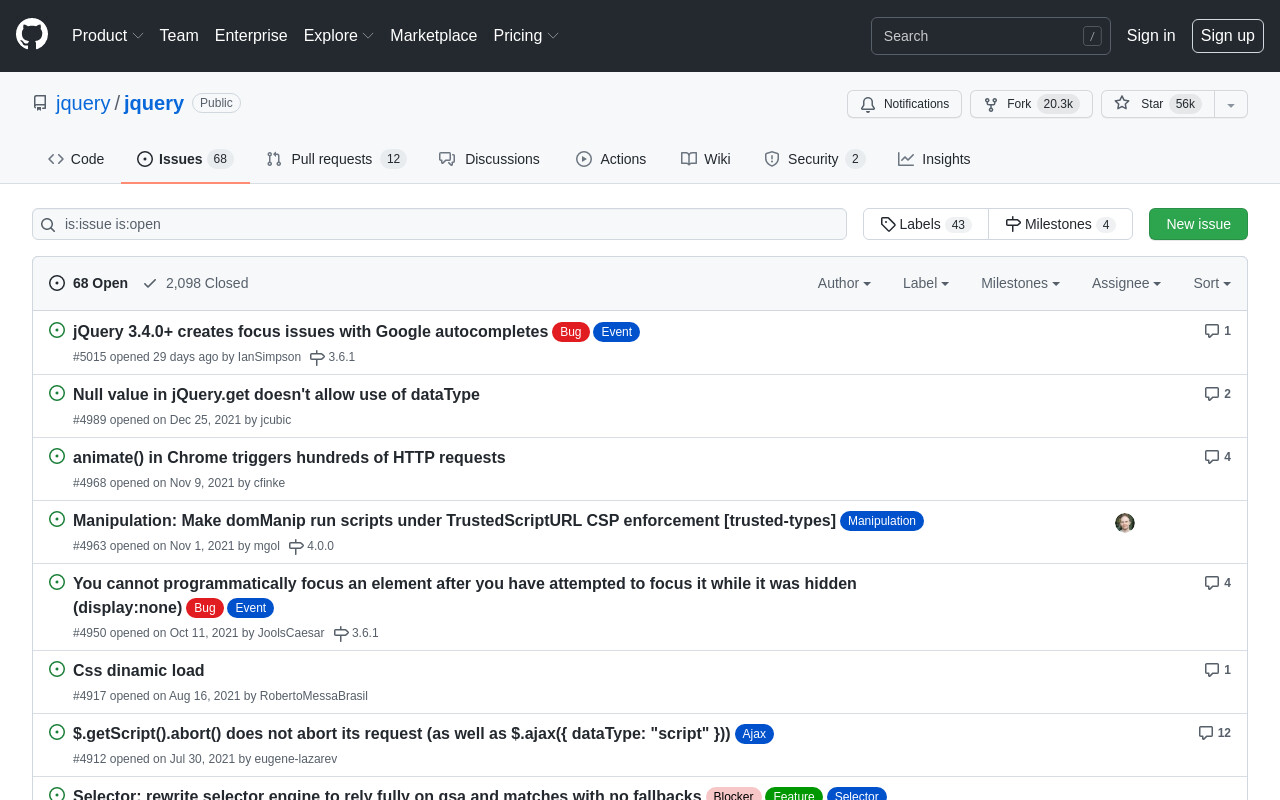The height and width of the screenshot is (800, 1280).
Task: Expand the Explore menu
Action: (x=339, y=36)
